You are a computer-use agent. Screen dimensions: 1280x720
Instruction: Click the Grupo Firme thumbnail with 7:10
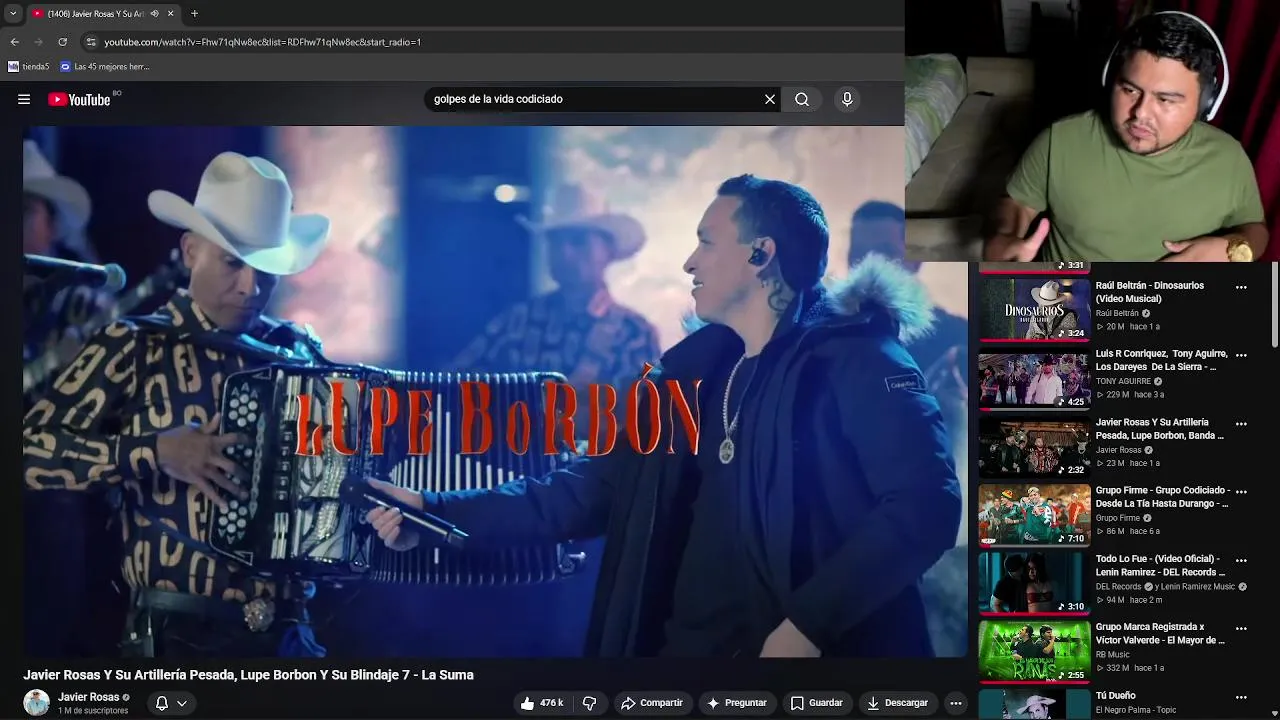pyautogui.click(x=1034, y=515)
